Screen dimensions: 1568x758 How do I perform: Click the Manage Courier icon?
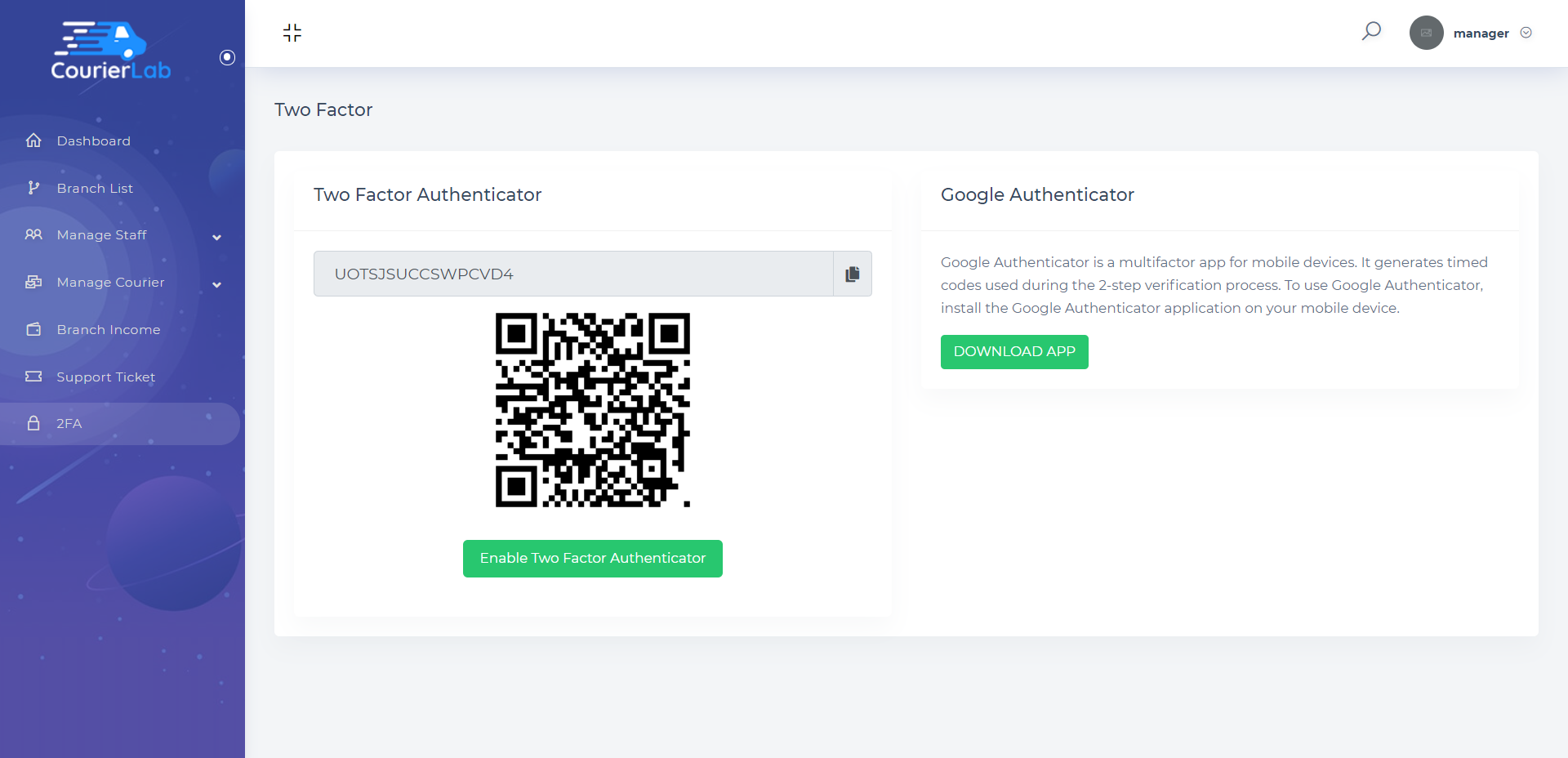(x=33, y=283)
